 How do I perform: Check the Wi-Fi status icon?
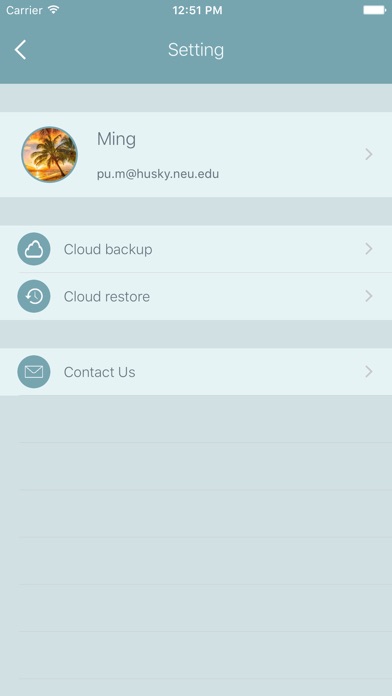tap(54, 10)
